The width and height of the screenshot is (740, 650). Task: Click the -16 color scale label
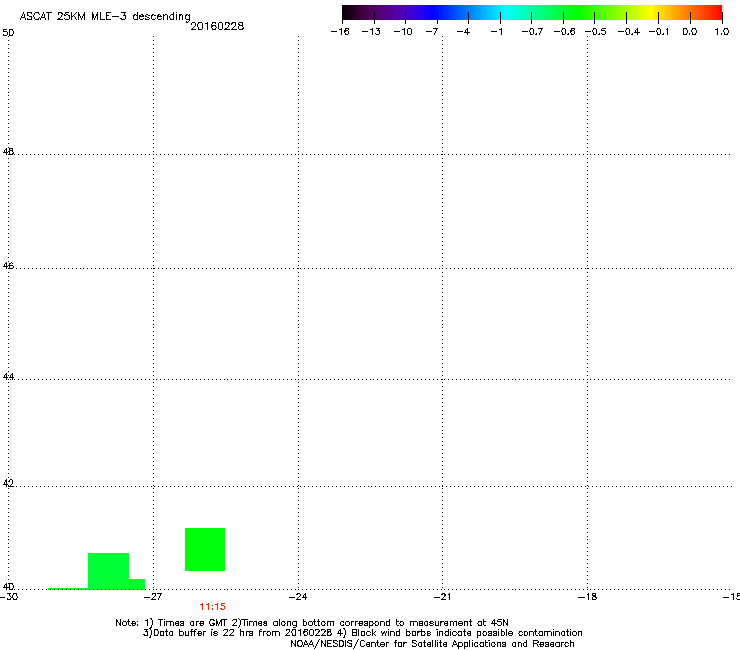point(340,32)
